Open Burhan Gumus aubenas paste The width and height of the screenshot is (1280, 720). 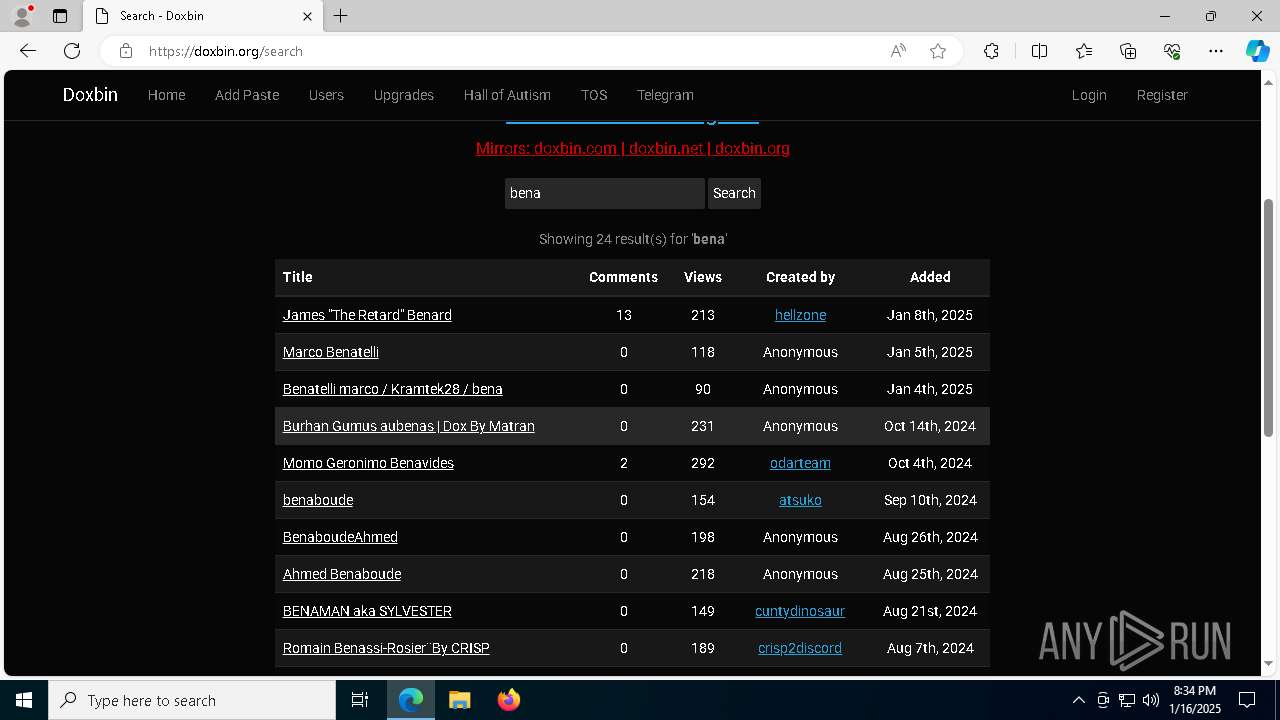click(409, 426)
